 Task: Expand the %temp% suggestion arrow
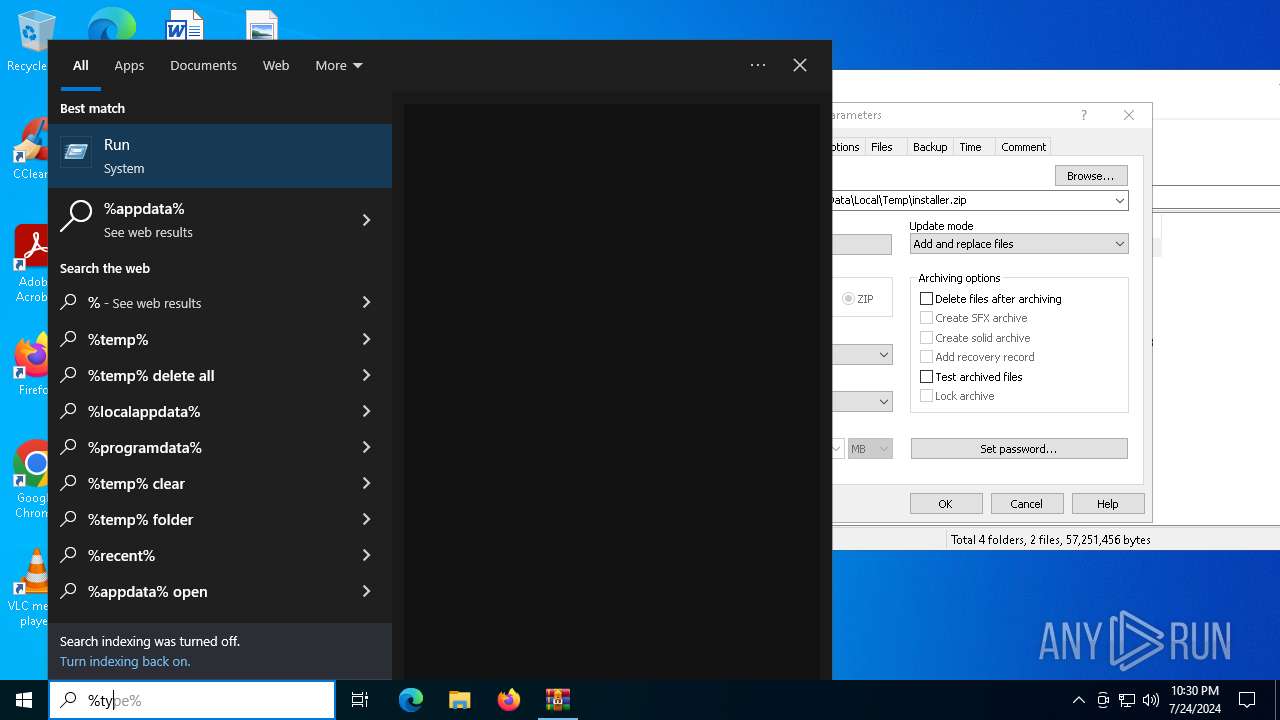[366, 340]
